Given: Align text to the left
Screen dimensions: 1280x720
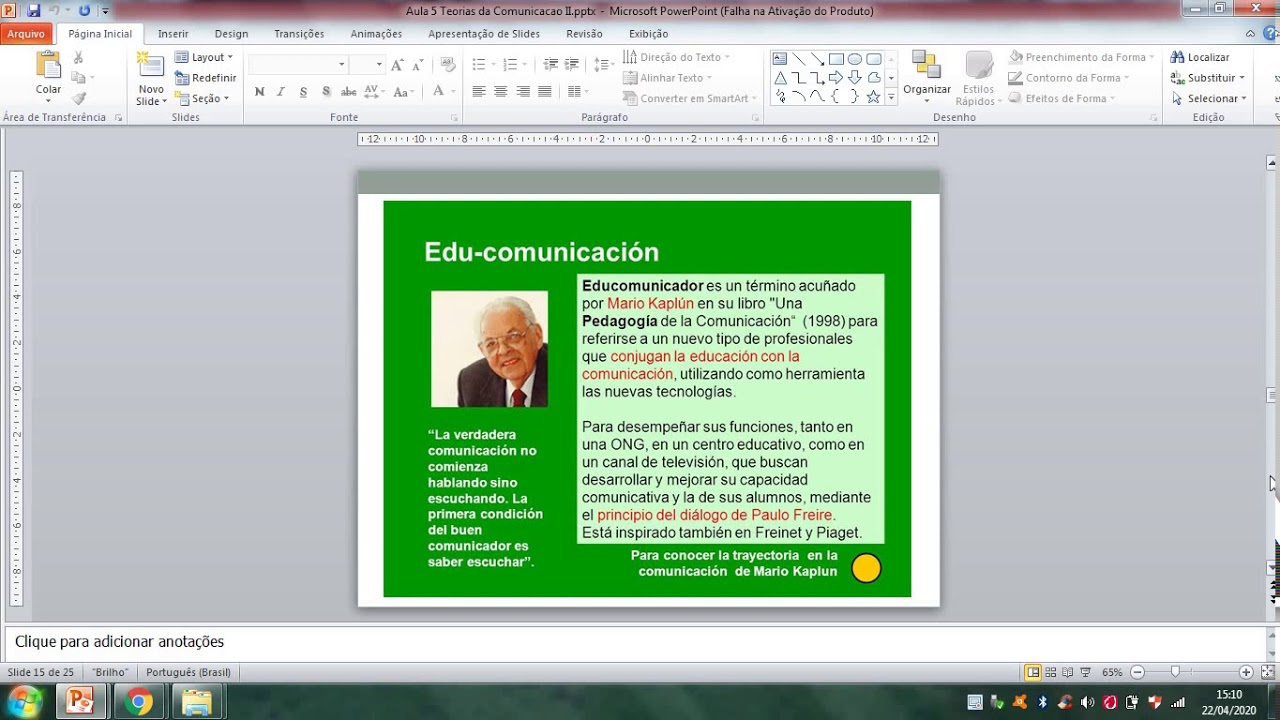Looking at the screenshot, I should [x=479, y=92].
